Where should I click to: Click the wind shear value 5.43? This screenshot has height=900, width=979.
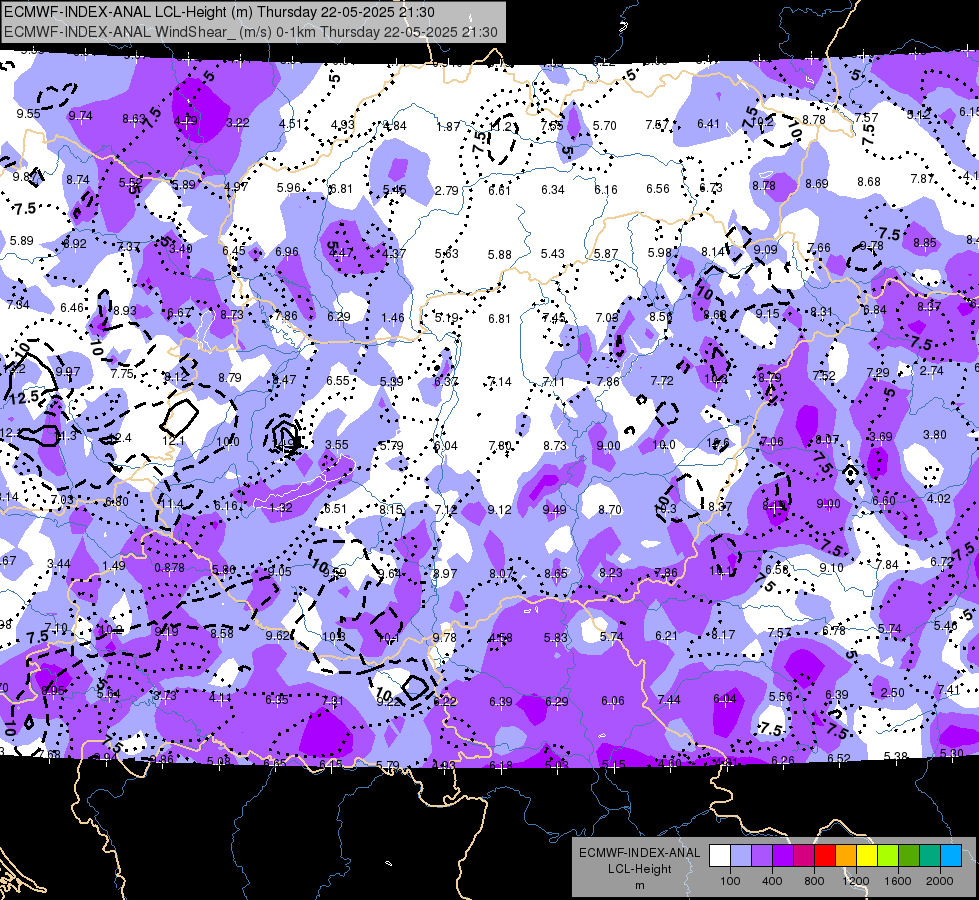(x=553, y=254)
